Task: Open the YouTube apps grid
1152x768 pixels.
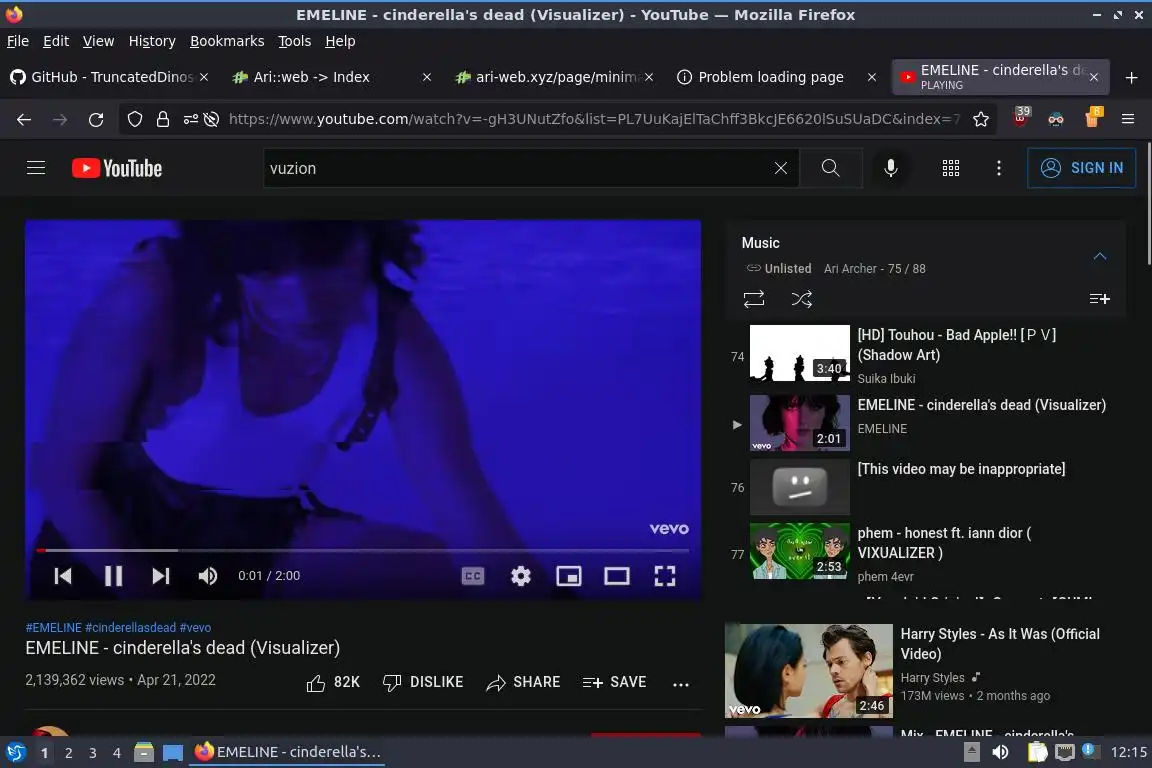Action: (x=951, y=168)
